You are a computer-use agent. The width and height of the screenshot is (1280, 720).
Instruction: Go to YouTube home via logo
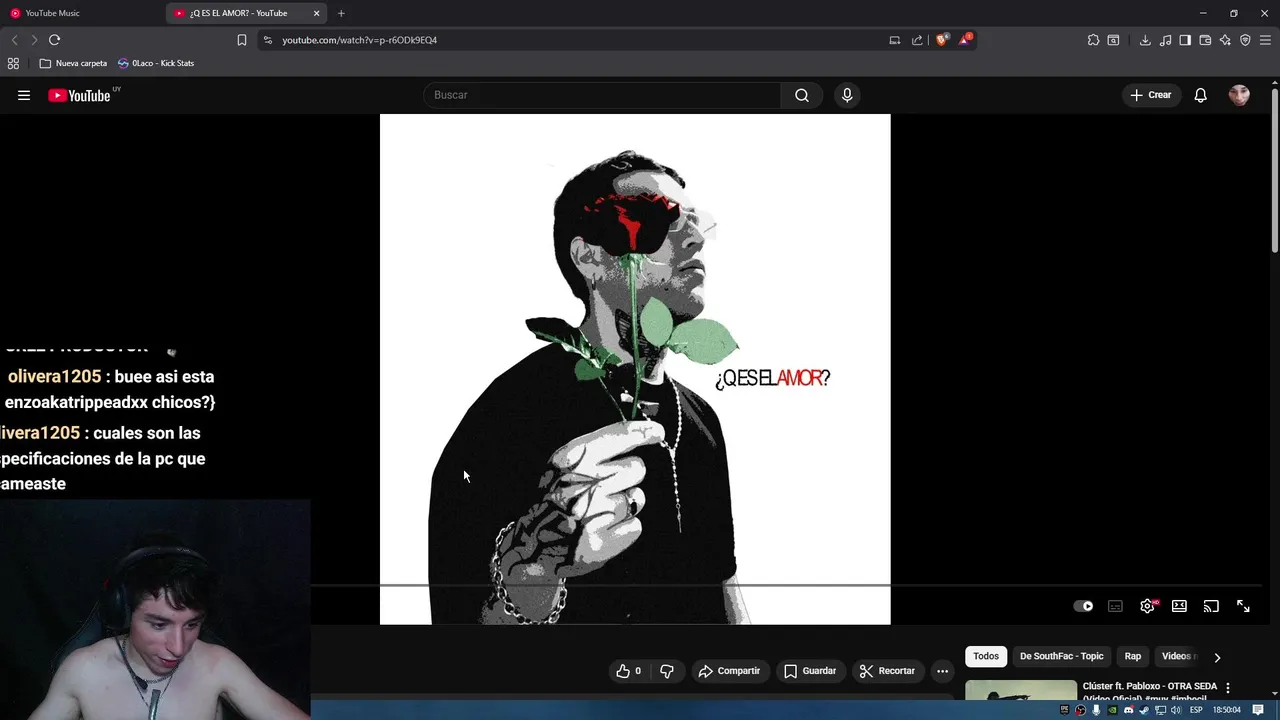coord(79,95)
